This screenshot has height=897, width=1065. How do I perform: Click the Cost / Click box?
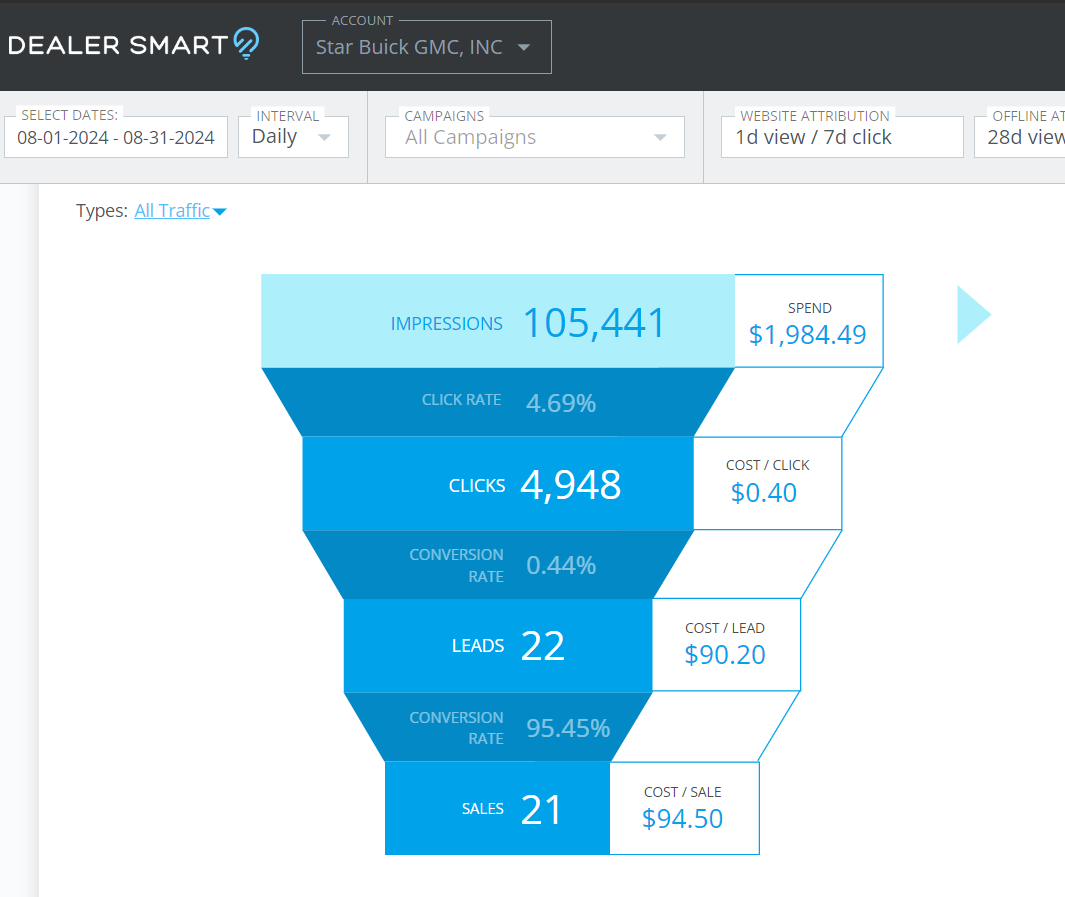(x=767, y=484)
